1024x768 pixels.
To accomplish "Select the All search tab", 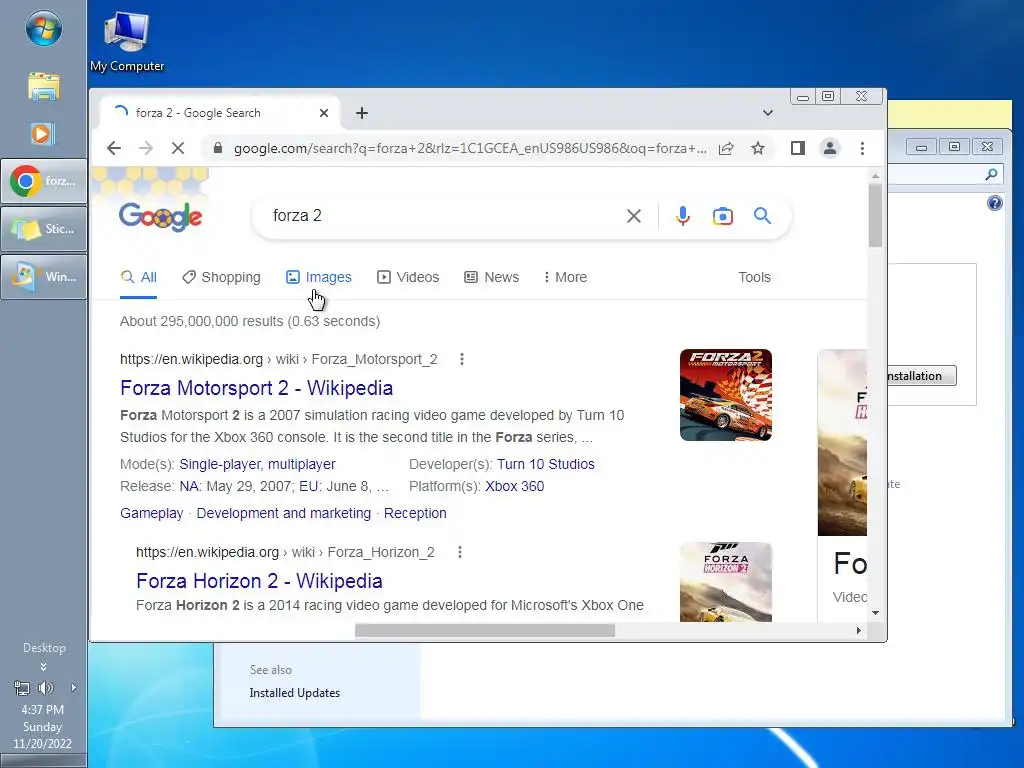I will click(x=138, y=278).
